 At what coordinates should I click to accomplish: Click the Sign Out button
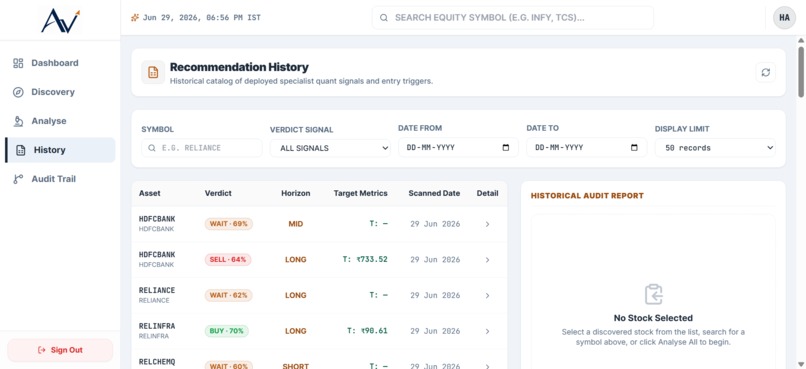(x=60, y=350)
